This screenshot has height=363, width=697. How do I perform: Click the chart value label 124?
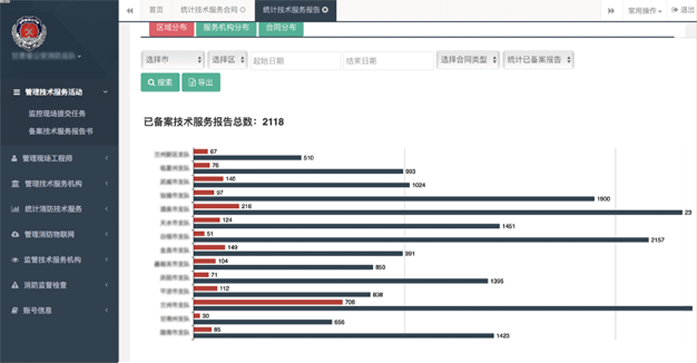tap(227, 220)
